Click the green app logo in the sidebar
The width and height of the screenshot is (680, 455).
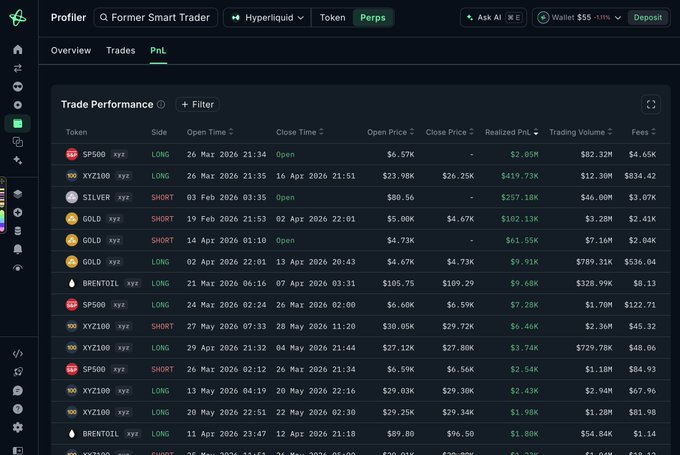18,18
